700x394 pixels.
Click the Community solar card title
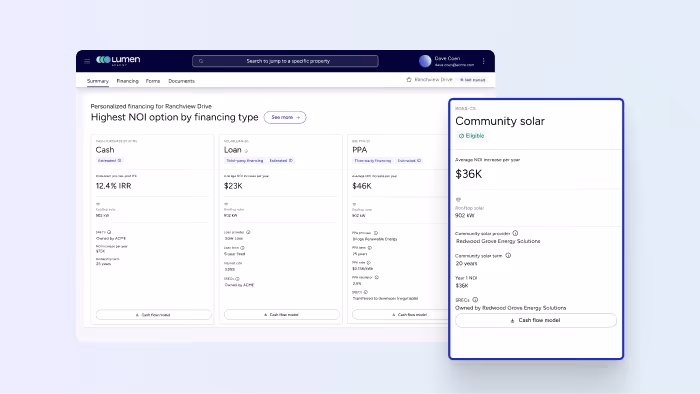pos(500,121)
